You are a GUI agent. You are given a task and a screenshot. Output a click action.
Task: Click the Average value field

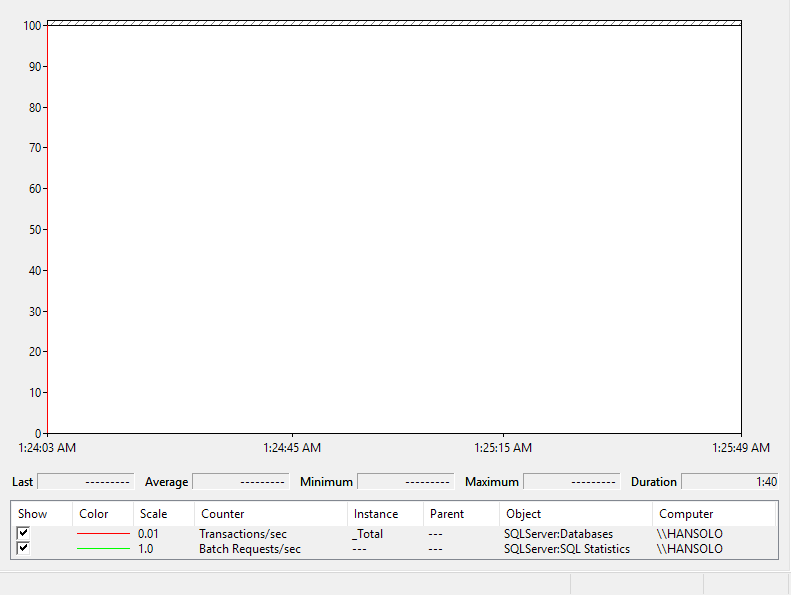click(x=241, y=482)
